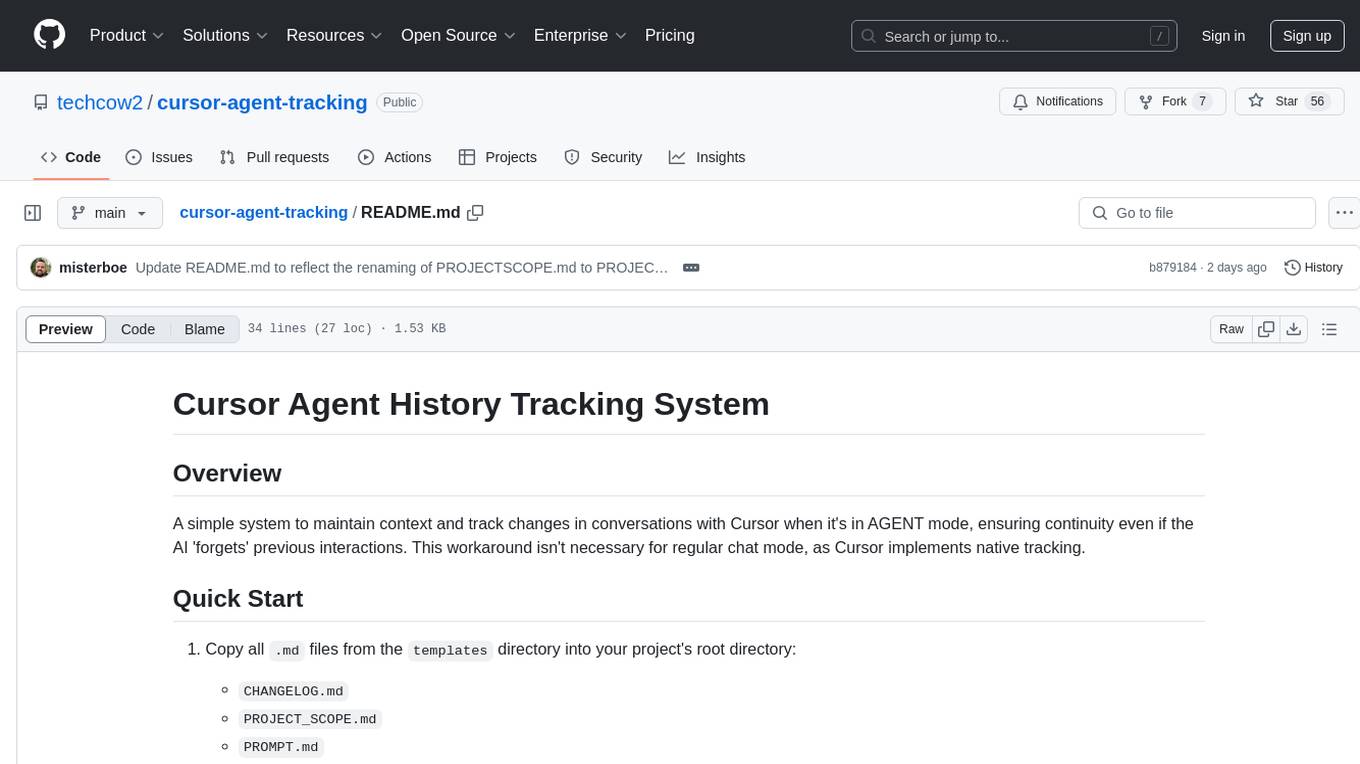Open the main branch selector
The image size is (1360, 764).
(x=110, y=213)
